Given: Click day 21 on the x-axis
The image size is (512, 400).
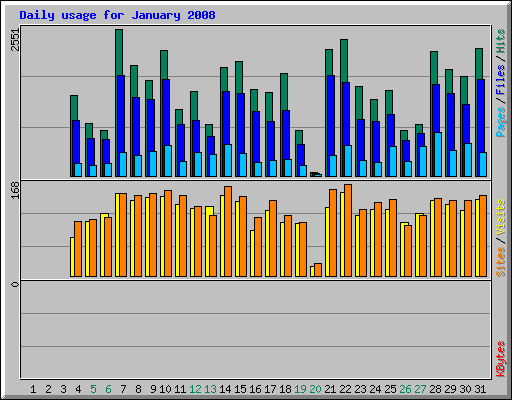Looking at the screenshot, I should [x=330, y=389].
